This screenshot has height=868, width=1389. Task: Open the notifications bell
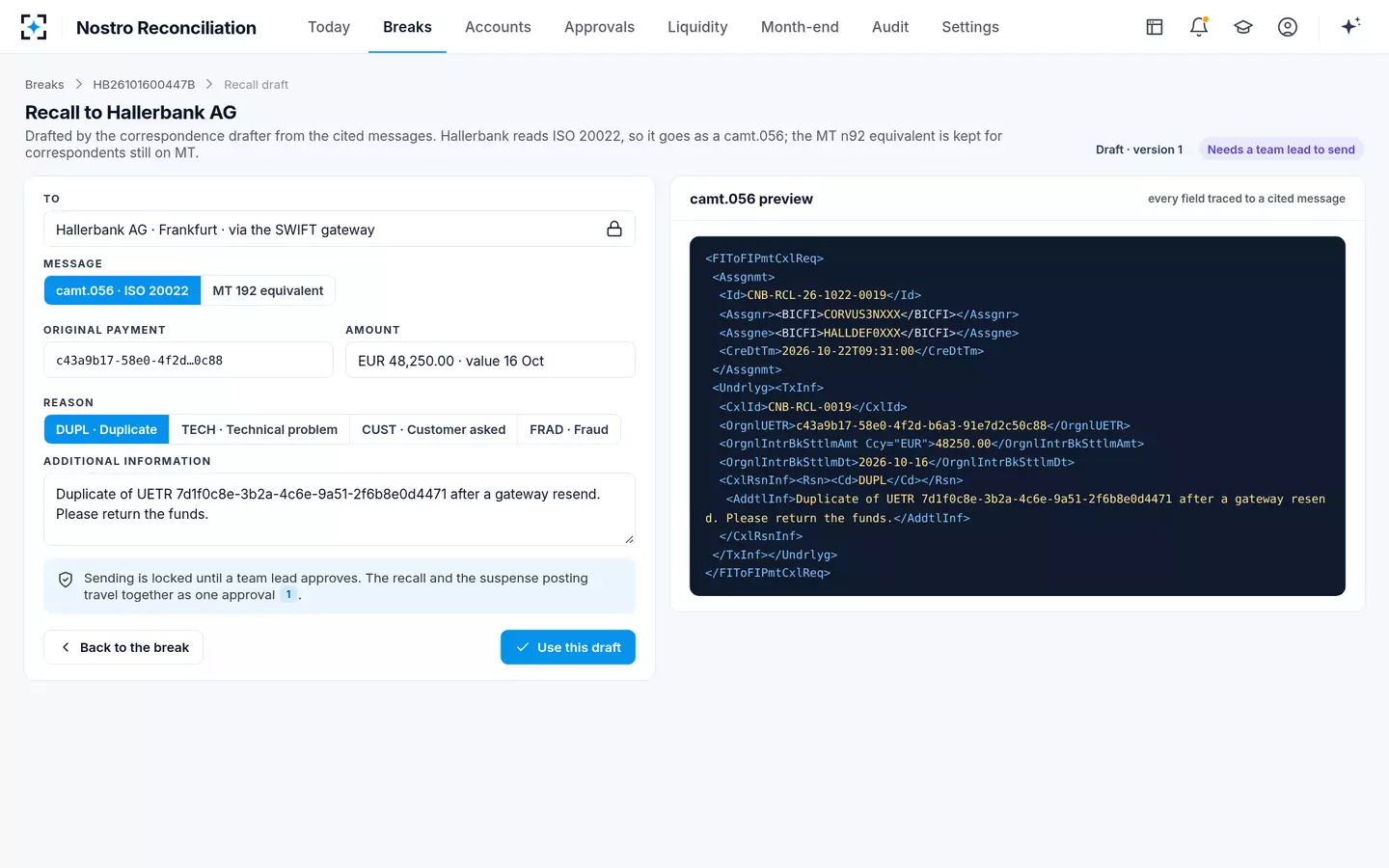(1199, 27)
